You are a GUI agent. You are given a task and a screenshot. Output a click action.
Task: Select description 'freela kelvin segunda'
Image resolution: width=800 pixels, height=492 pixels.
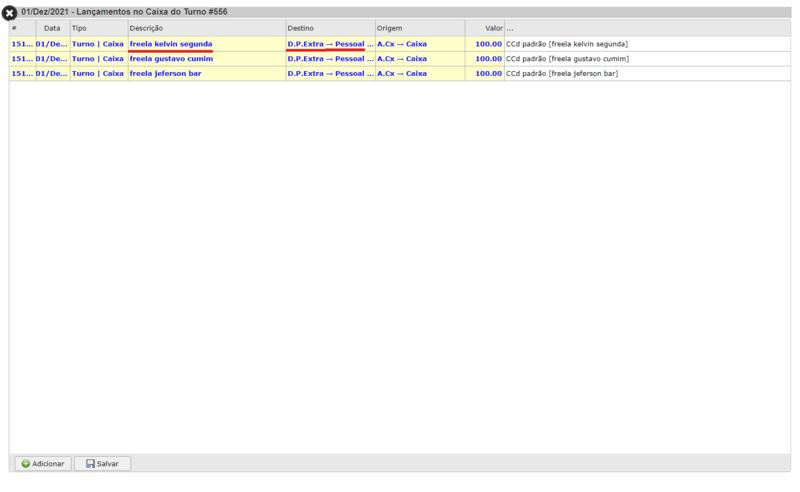point(171,44)
